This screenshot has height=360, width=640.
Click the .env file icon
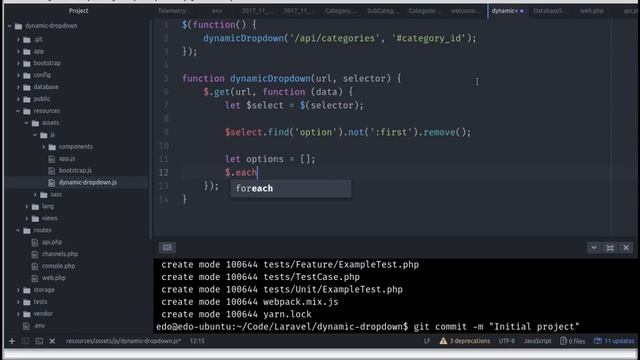tap(27, 326)
